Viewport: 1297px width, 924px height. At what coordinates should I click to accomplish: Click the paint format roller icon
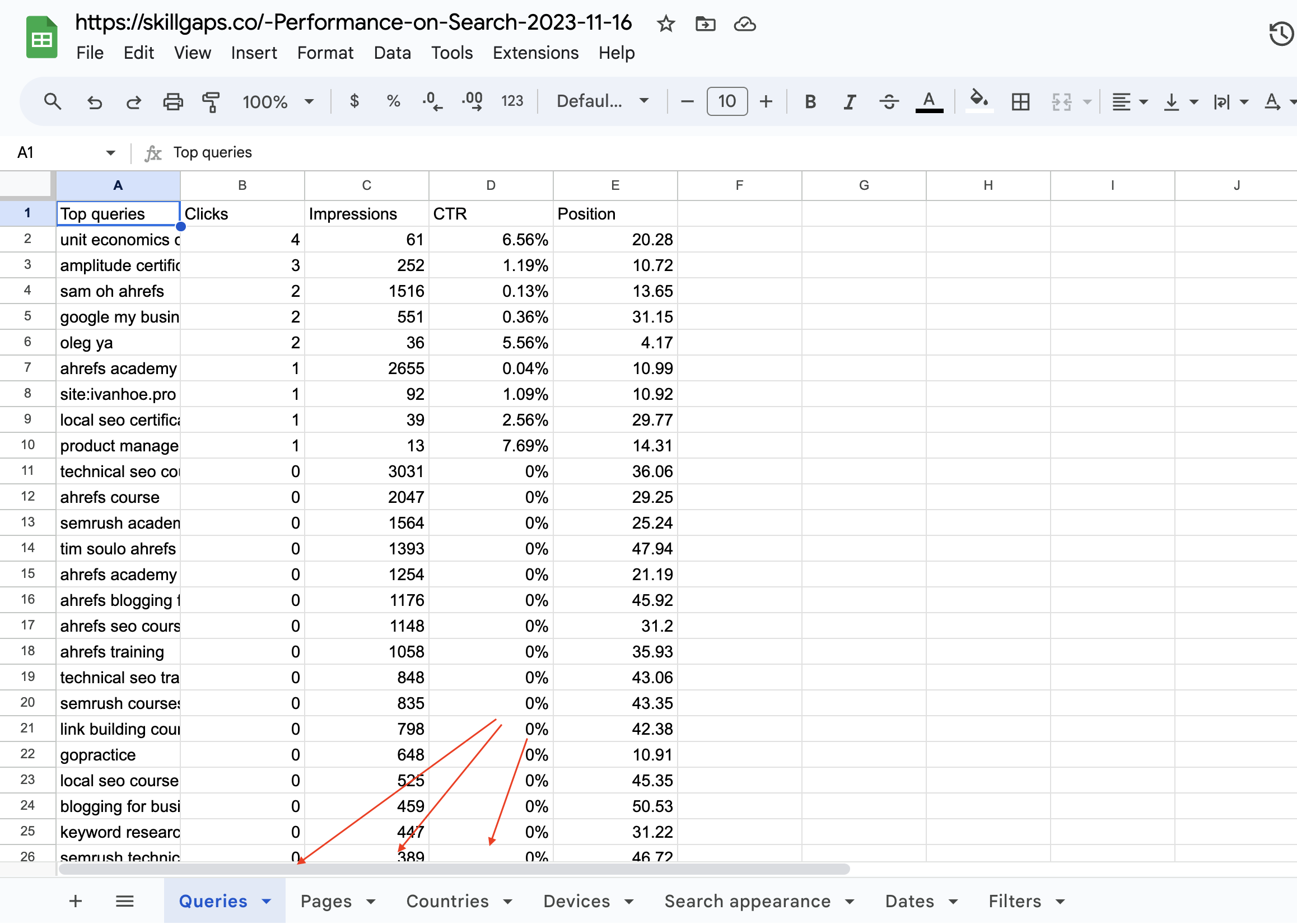click(x=211, y=102)
